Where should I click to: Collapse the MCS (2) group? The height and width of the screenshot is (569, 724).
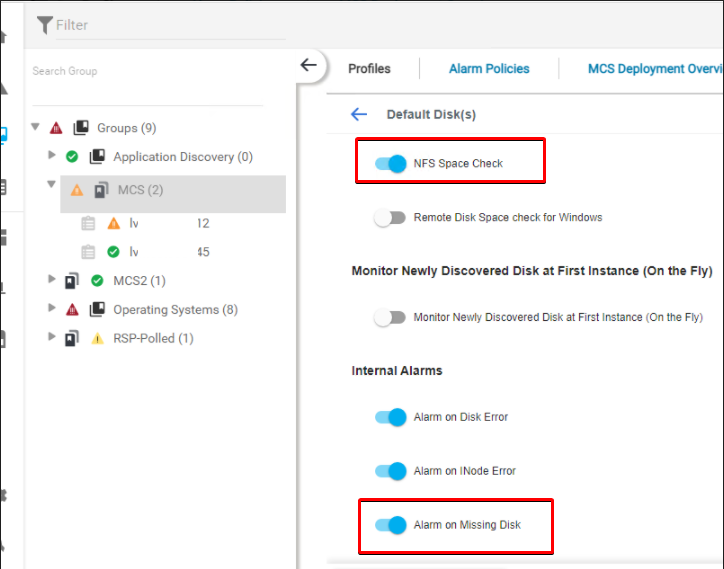tap(52, 185)
